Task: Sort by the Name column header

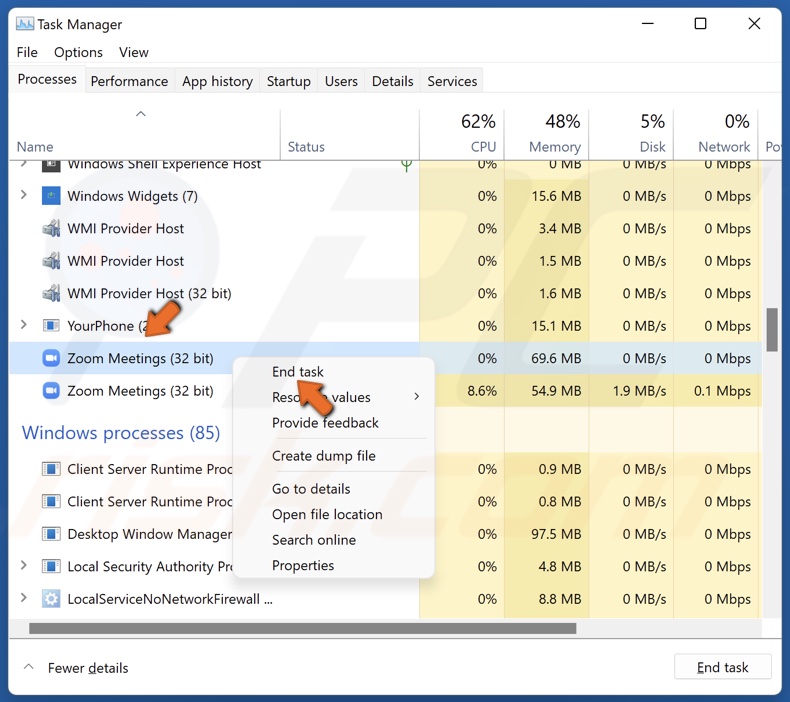Action: pos(145,134)
